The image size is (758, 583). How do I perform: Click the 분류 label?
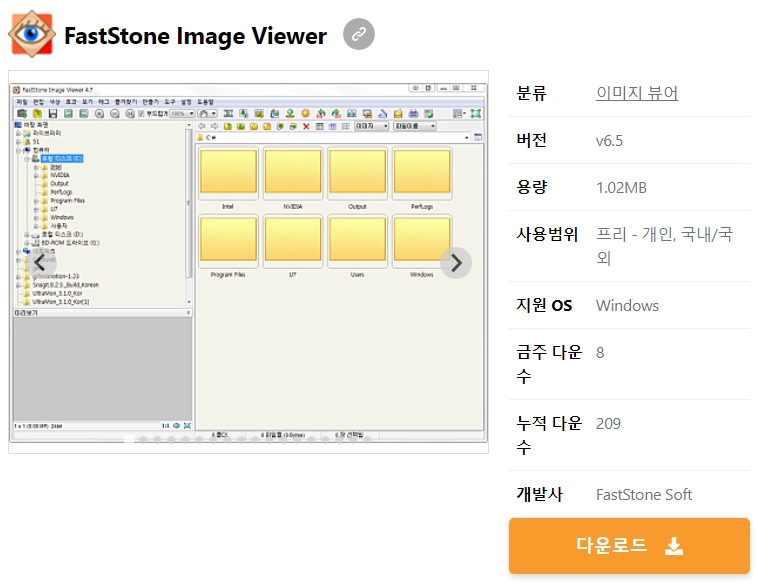(531, 93)
